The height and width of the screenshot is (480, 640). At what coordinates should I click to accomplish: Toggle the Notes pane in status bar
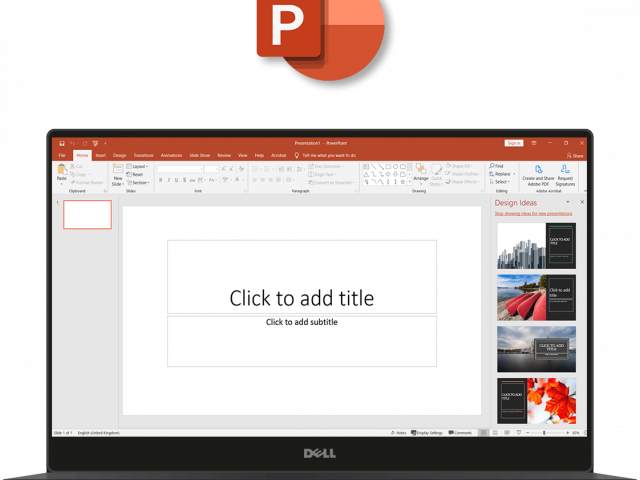pos(399,433)
